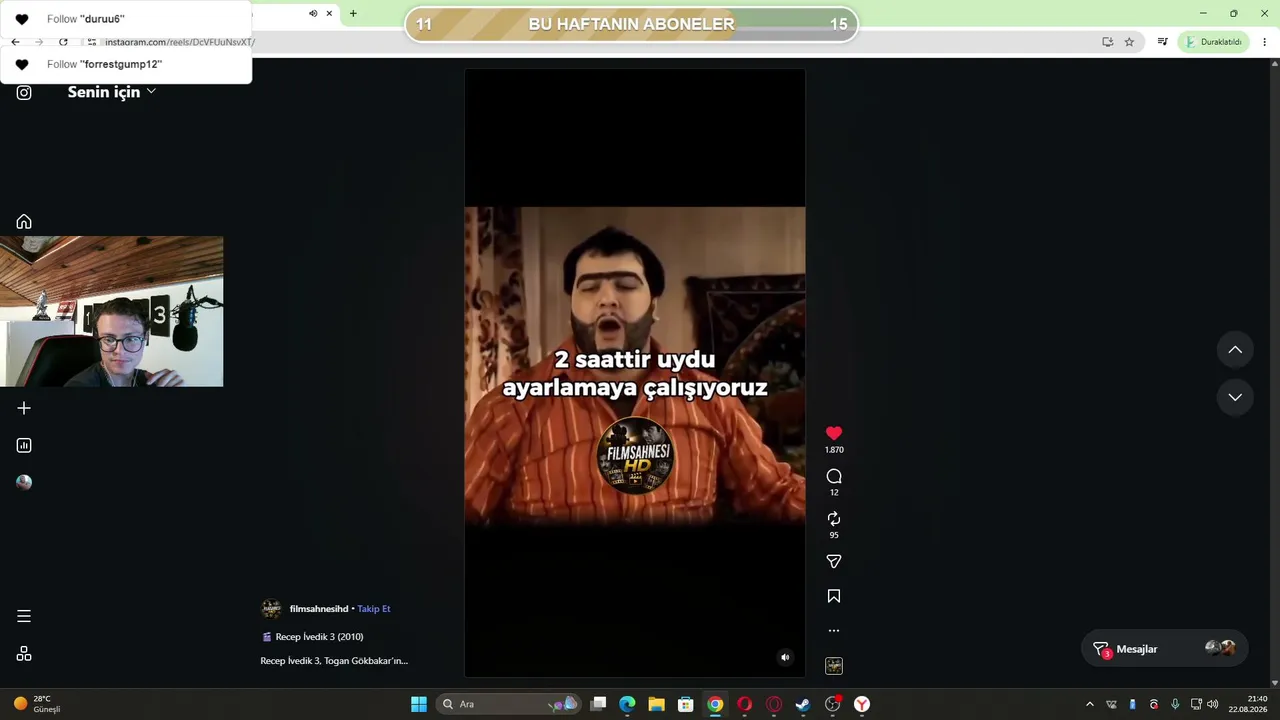1280x720 pixels.
Task: Open Task View on the taskbar
Action: (598, 704)
